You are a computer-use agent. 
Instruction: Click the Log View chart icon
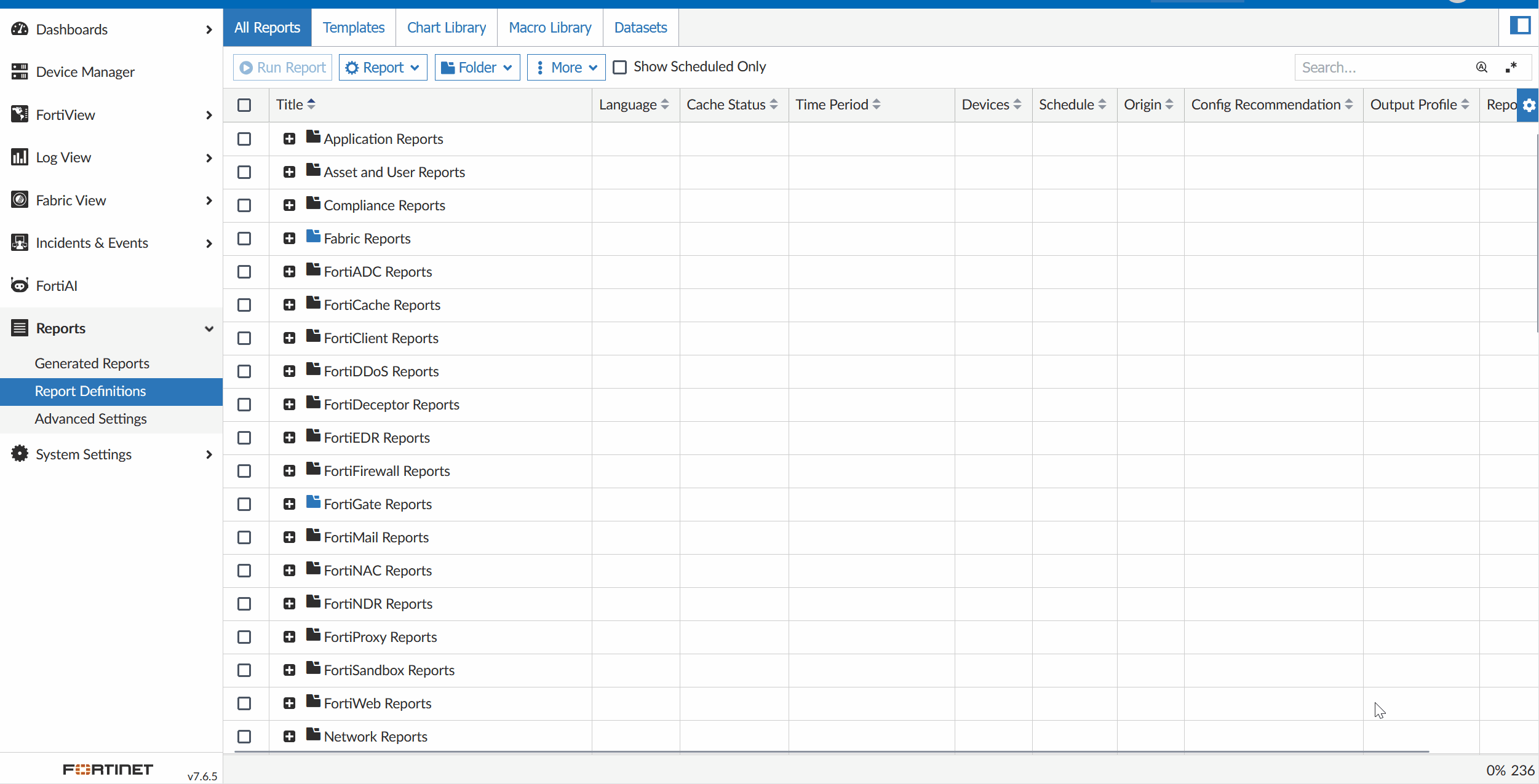(20, 157)
